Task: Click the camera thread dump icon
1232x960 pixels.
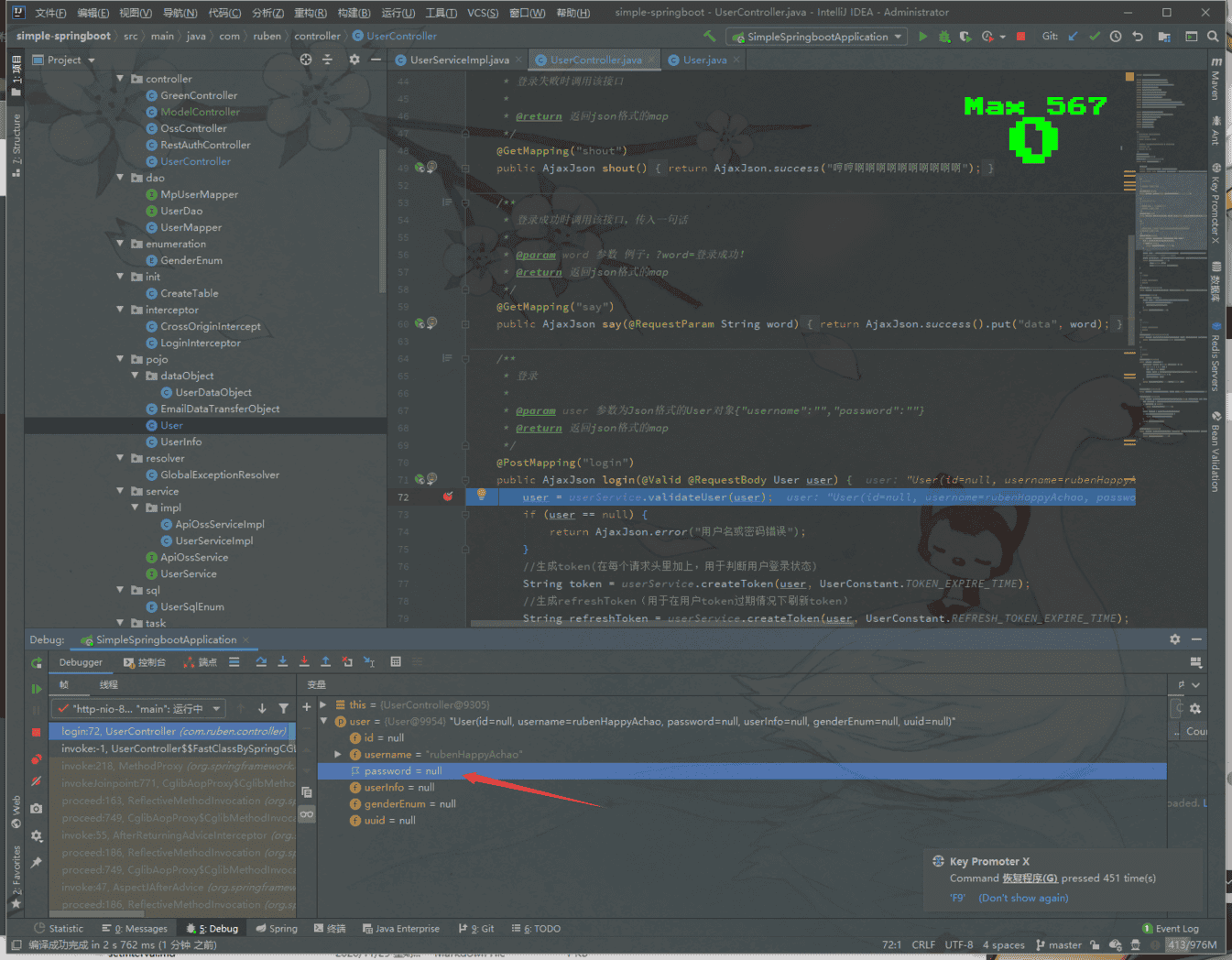Action: click(37, 808)
